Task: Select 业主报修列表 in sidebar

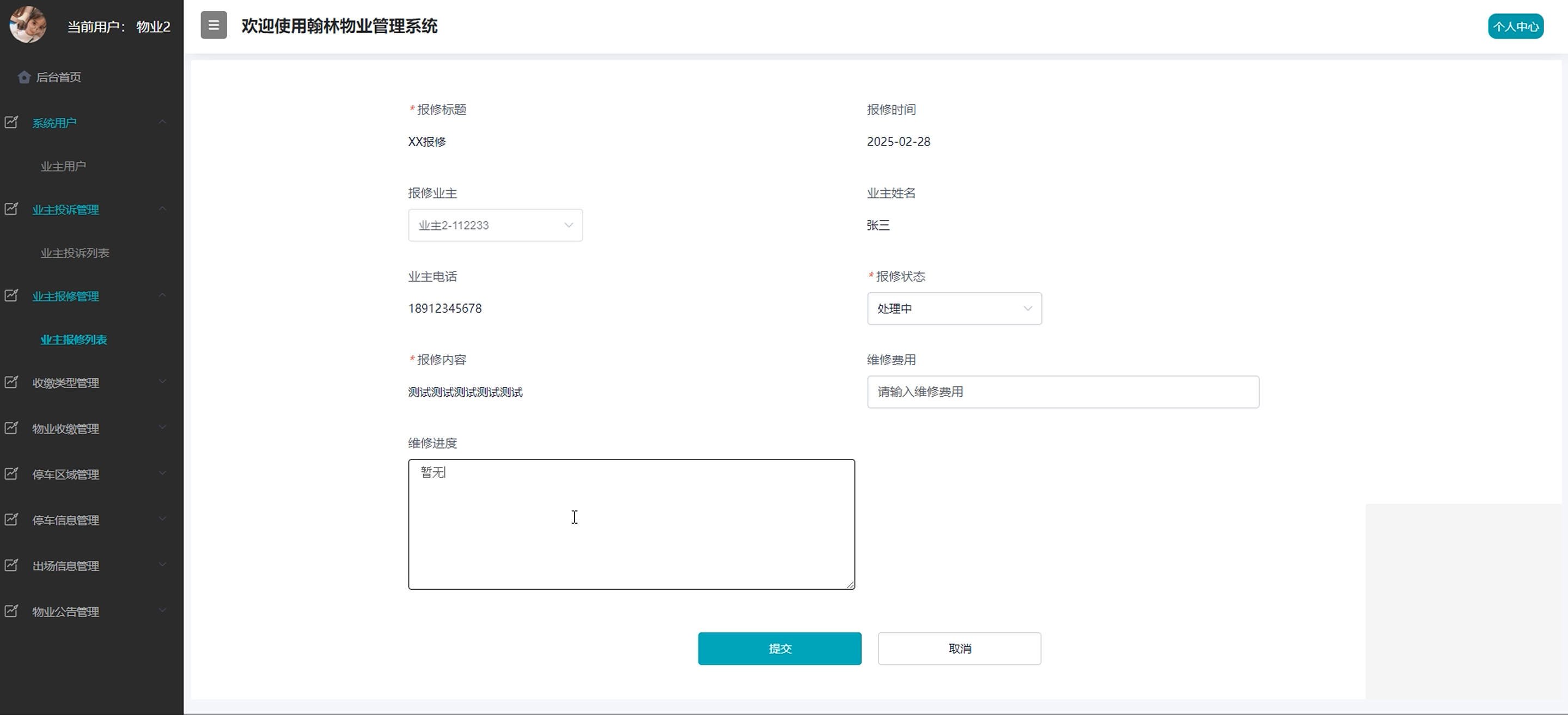Action: [74, 340]
